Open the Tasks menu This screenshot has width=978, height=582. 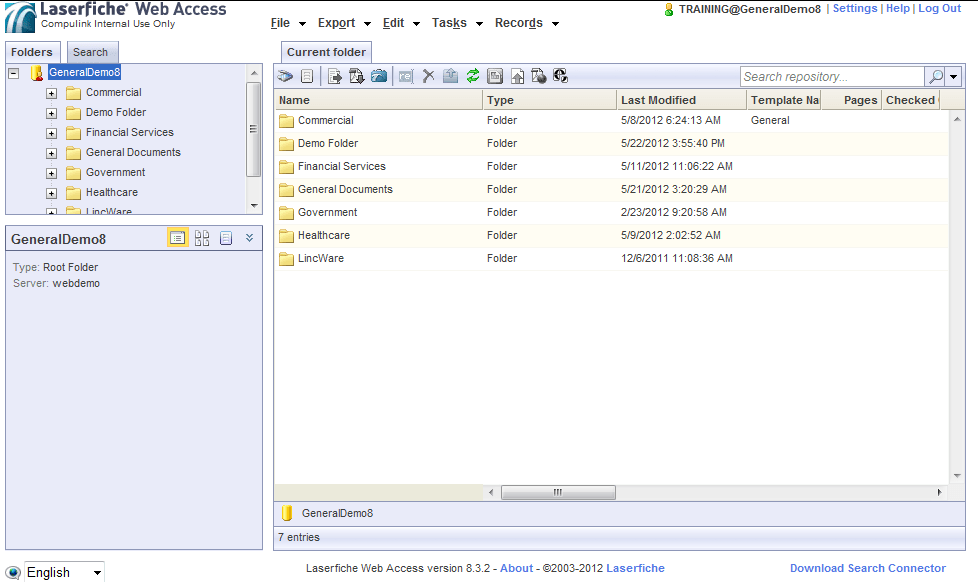[449, 23]
